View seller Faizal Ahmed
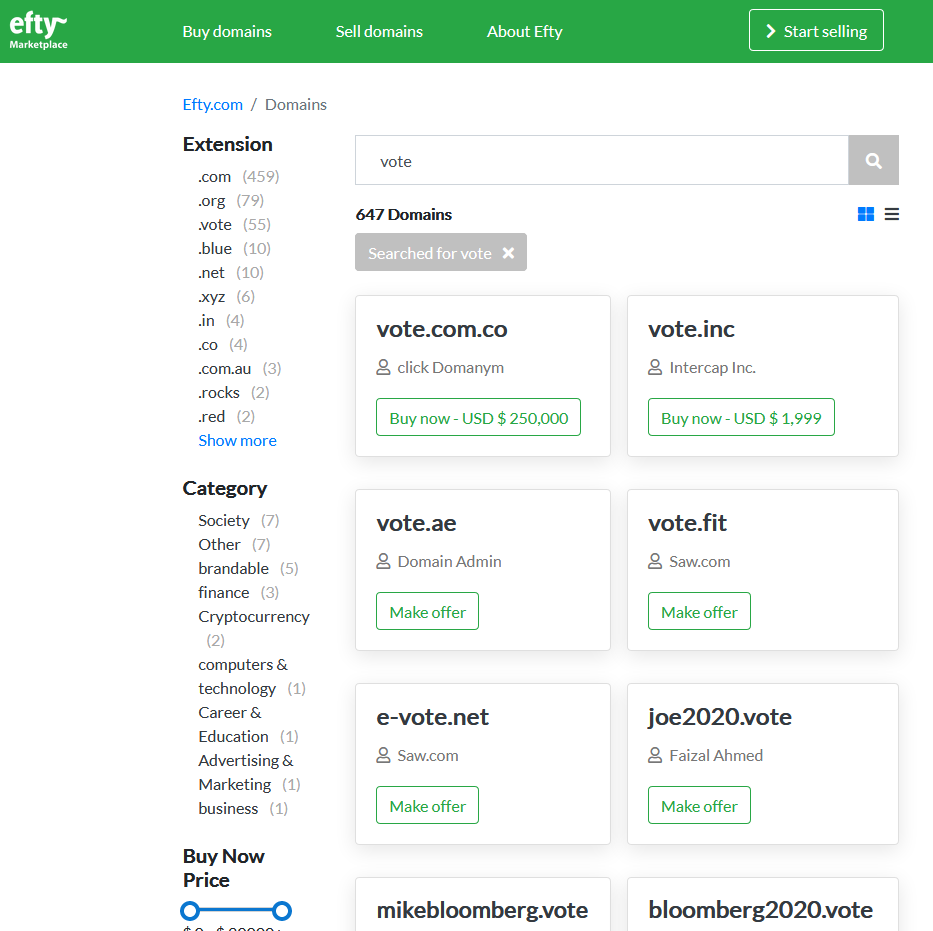The width and height of the screenshot is (933, 931). coord(716,756)
